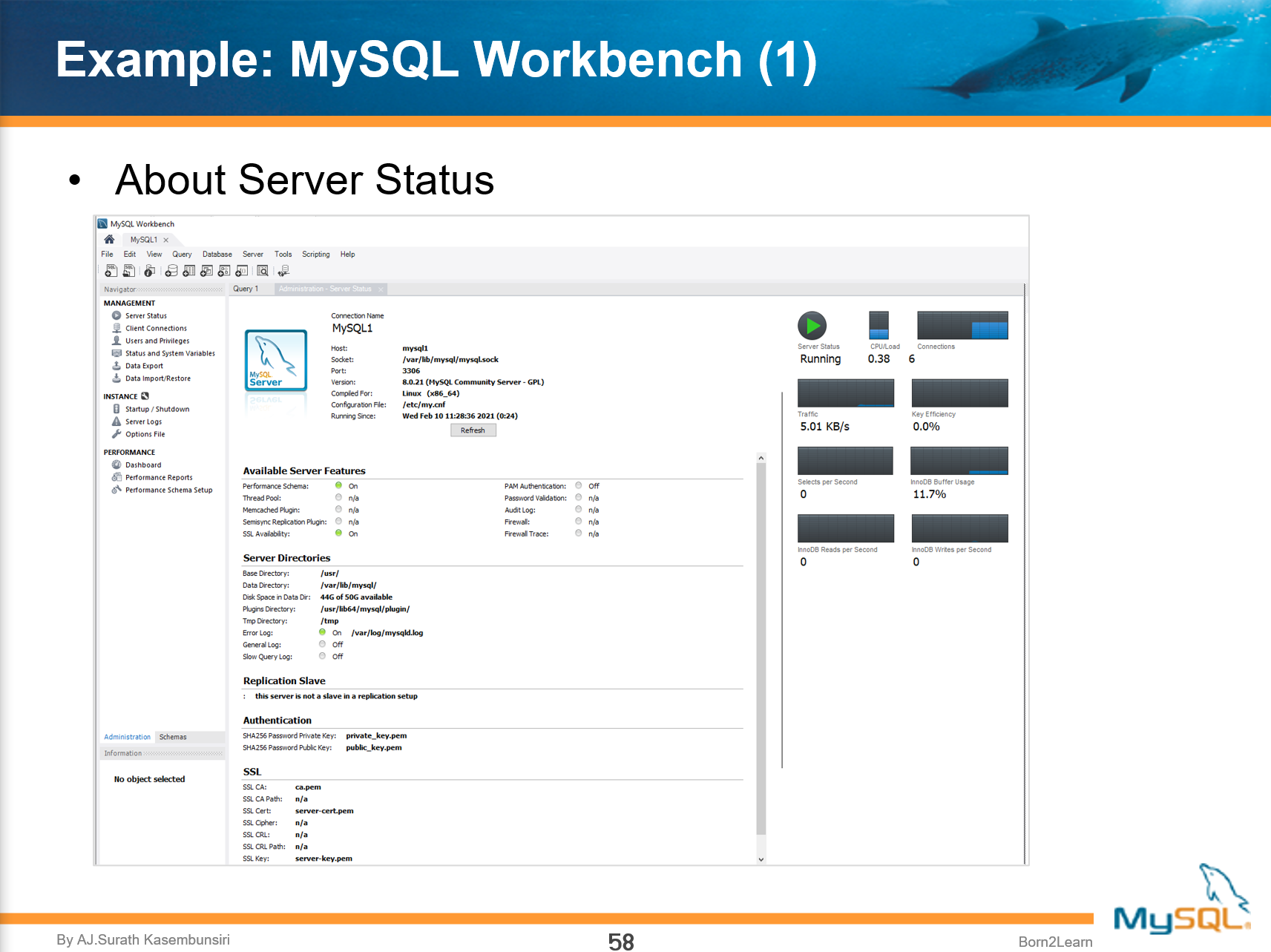The width and height of the screenshot is (1271, 952).
Task: Open the Scripting menu
Action: pyautogui.click(x=315, y=254)
